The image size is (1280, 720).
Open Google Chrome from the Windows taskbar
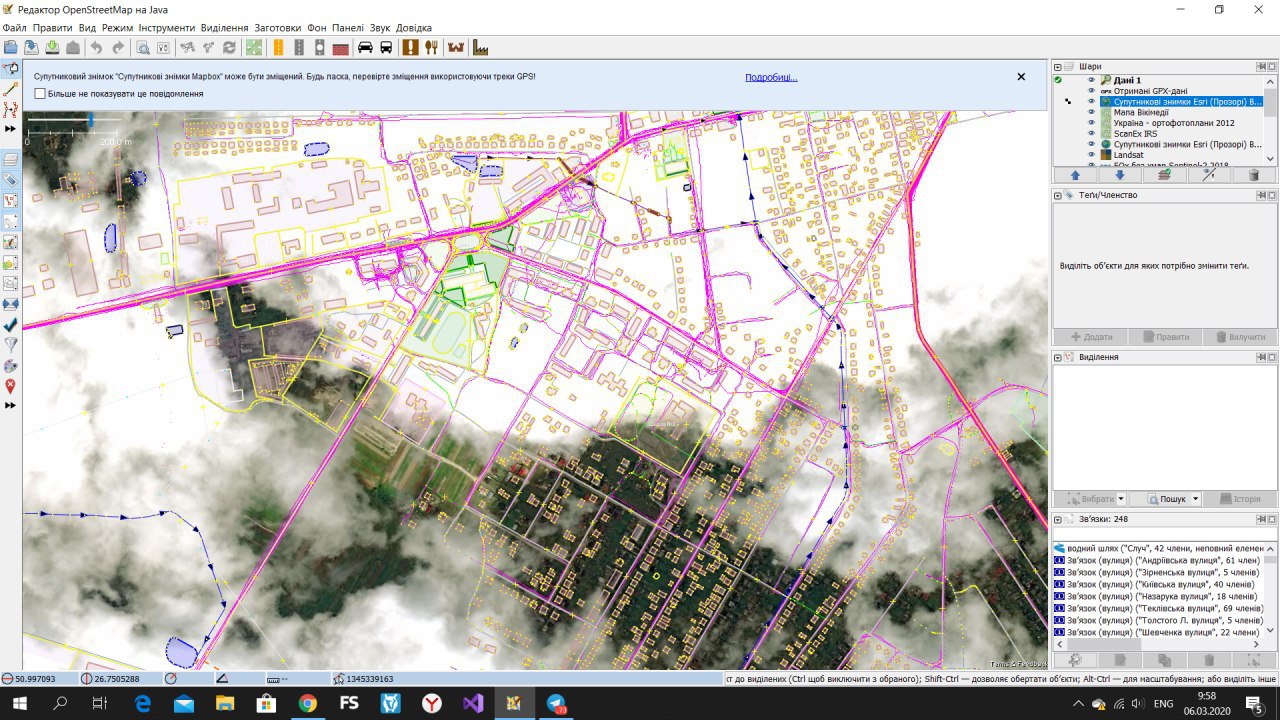click(x=307, y=704)
